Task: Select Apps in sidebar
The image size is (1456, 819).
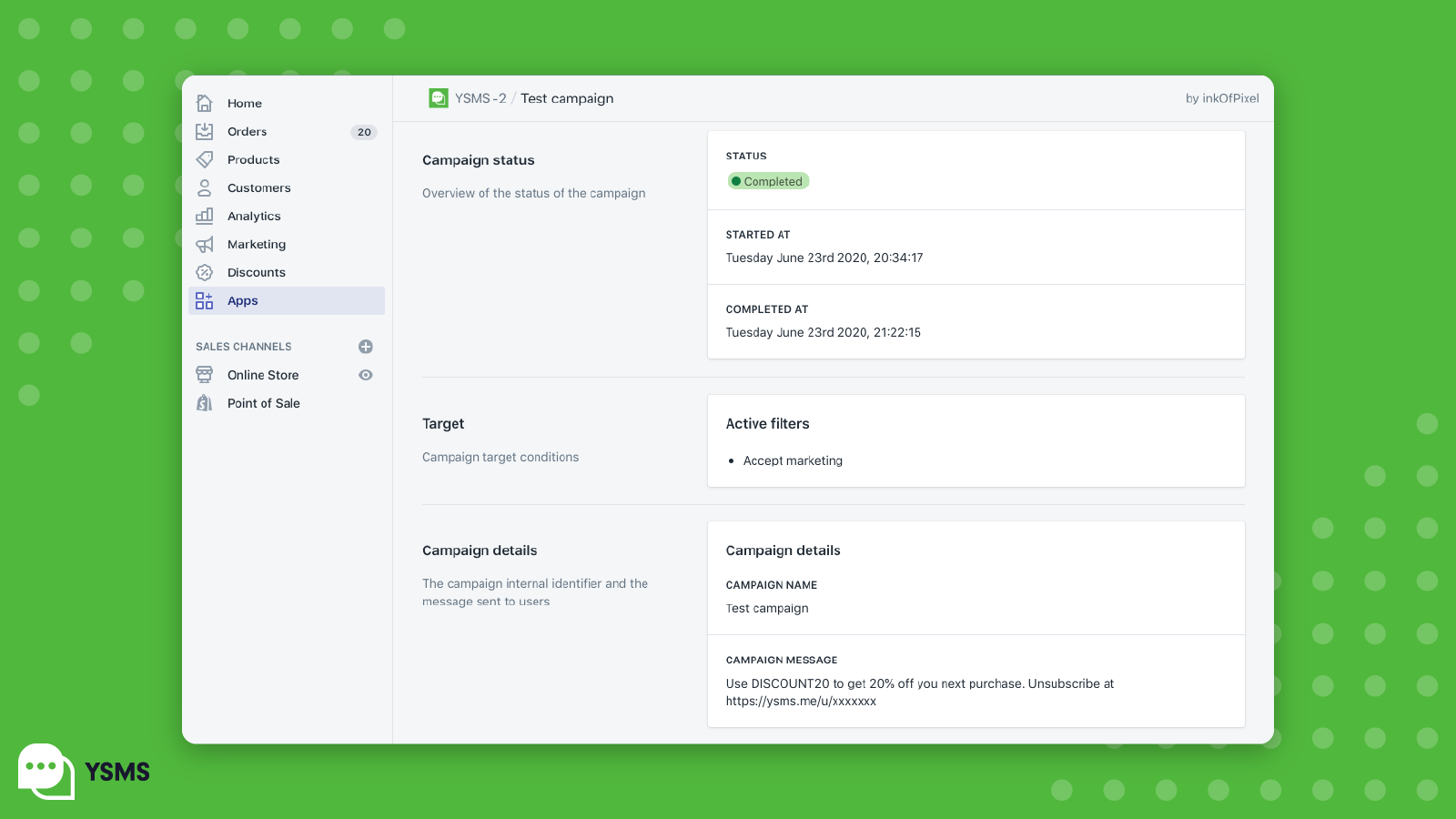Action: [x=287, y=300]
